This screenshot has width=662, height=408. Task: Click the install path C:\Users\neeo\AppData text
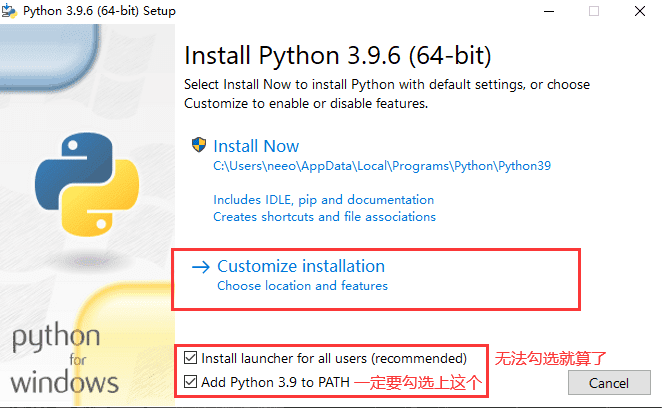coord(382,166)
